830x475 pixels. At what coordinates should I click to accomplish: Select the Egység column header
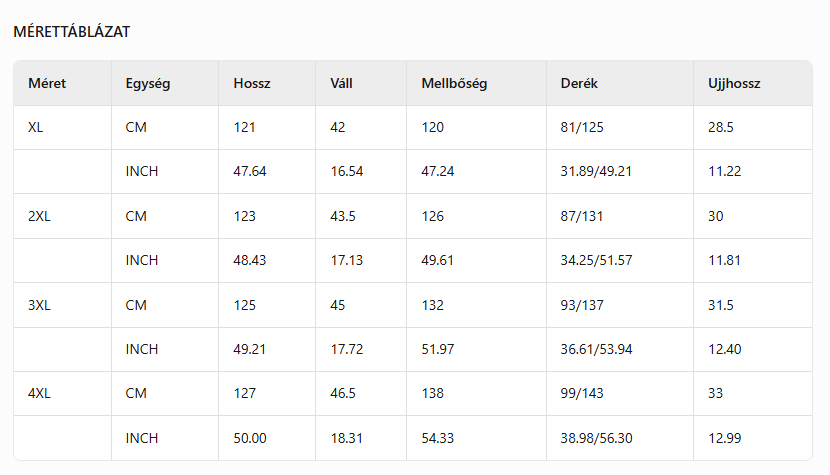[148, 84]
